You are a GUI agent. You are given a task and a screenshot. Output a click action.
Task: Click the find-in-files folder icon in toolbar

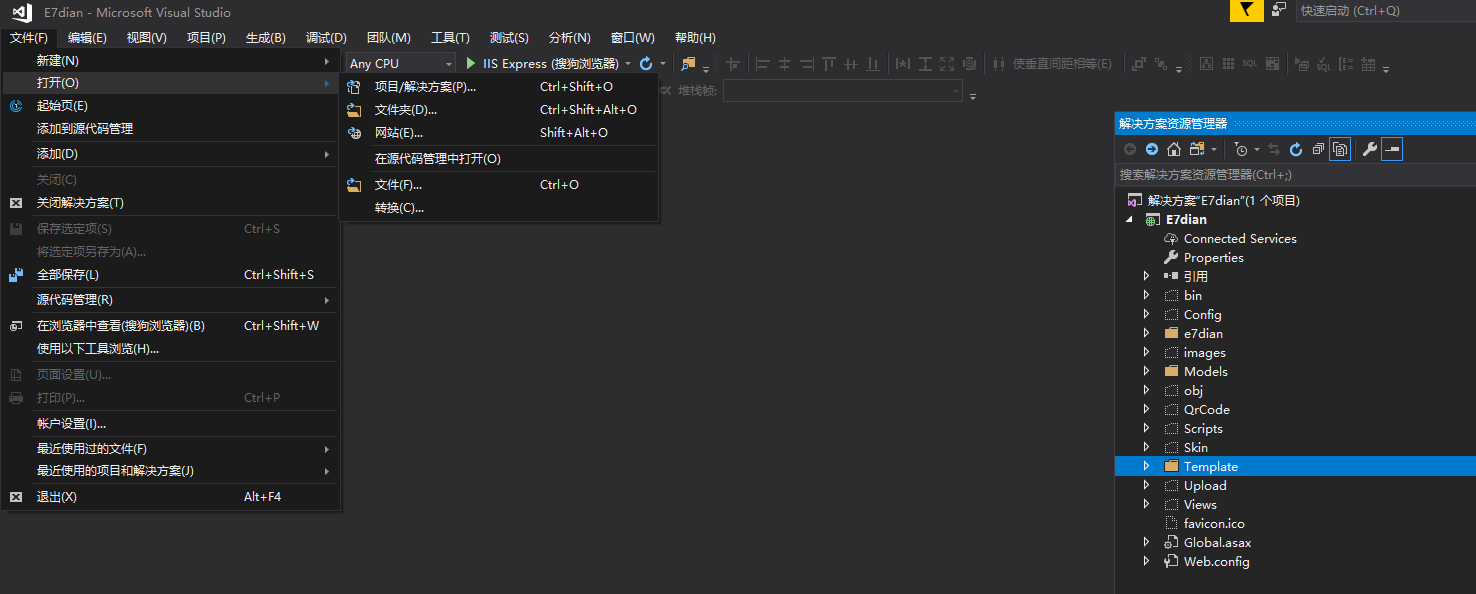[688, 64]
